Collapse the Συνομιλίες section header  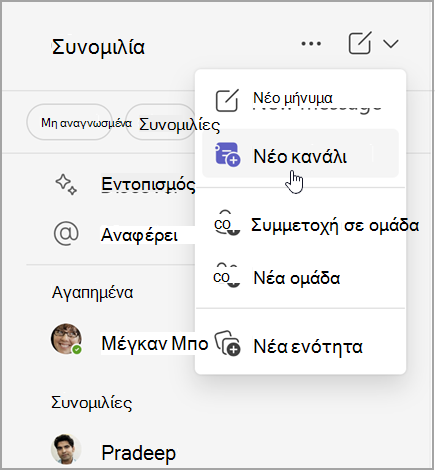coord(91,402)
